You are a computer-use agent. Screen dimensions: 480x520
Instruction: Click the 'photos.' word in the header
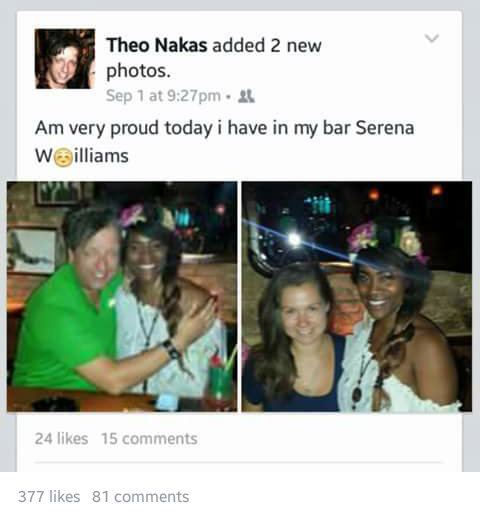138,71
